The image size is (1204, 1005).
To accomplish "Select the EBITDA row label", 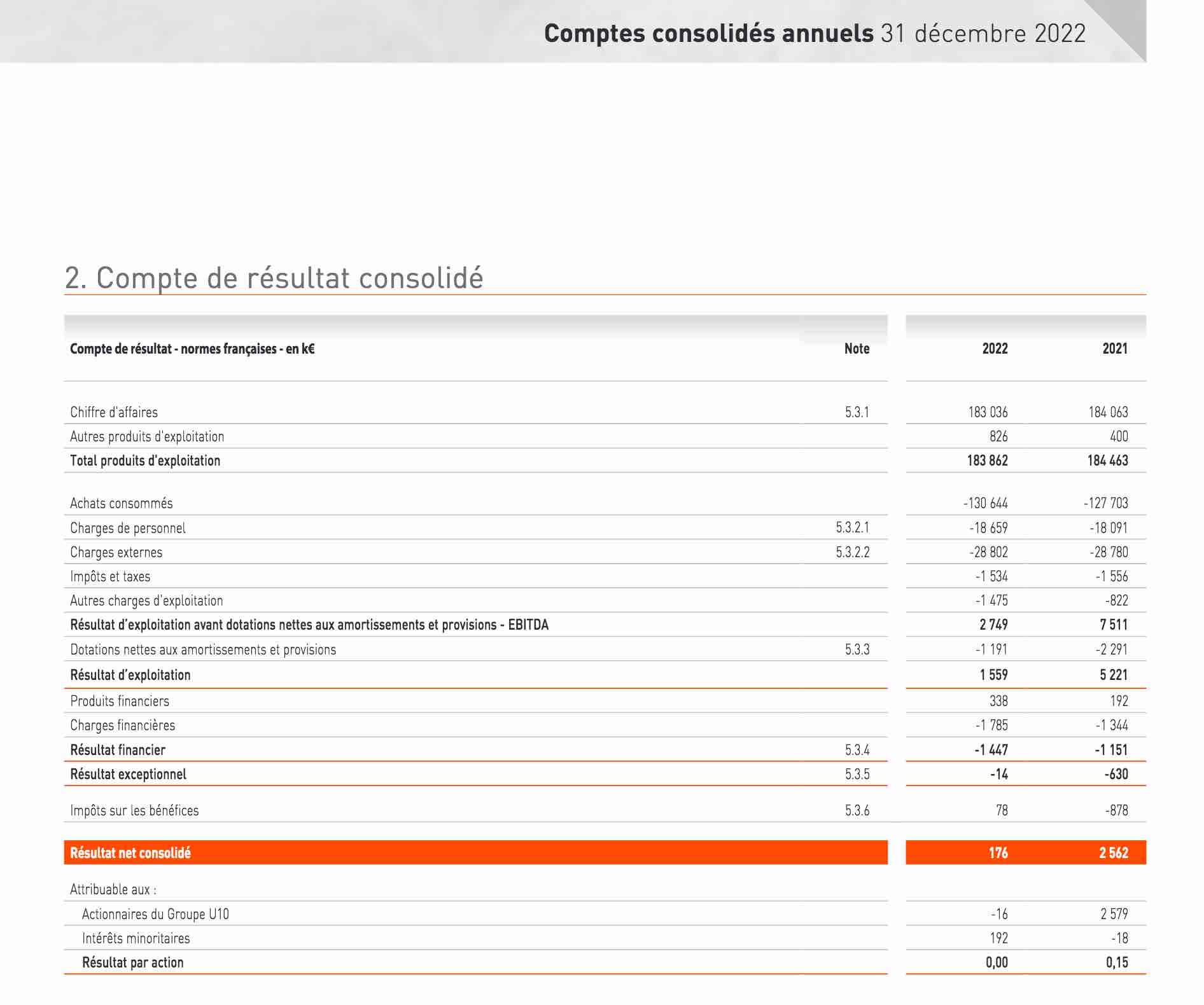I will 309,625.
